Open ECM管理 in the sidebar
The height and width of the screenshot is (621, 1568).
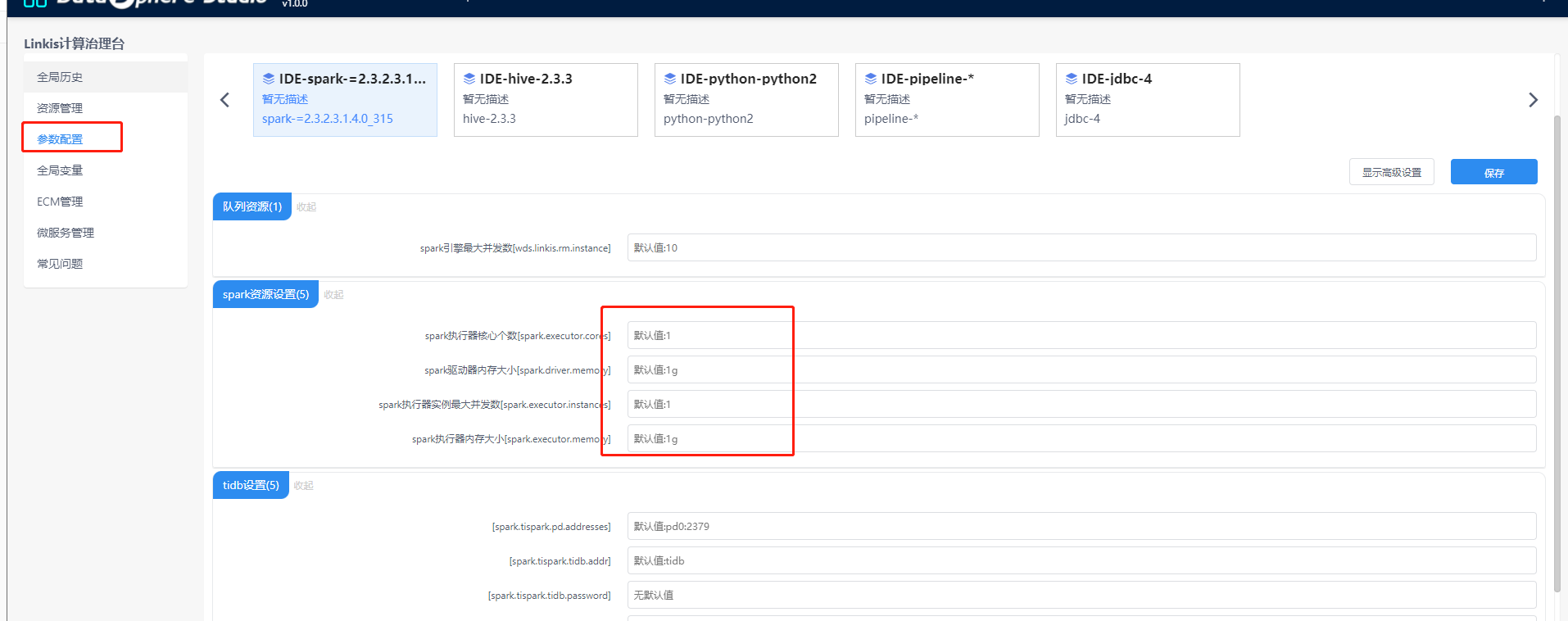106,202
